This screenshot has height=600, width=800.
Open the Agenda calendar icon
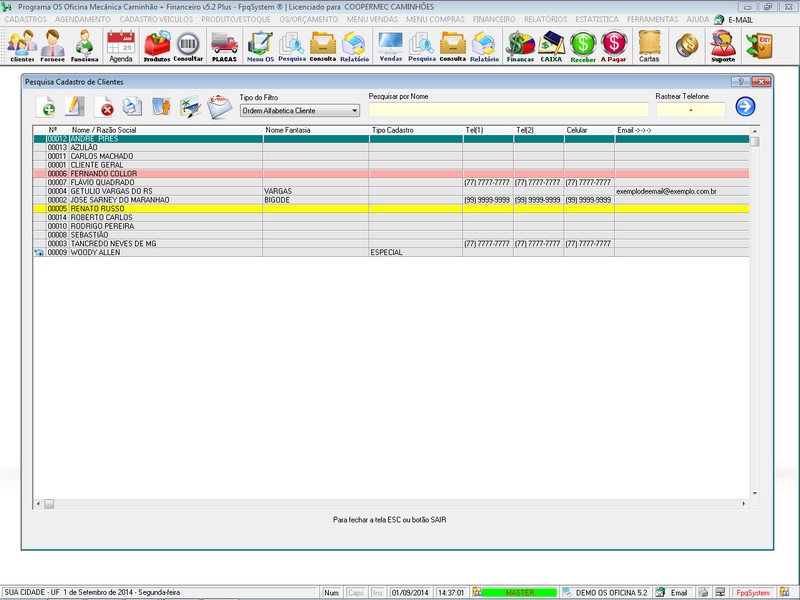121,46
